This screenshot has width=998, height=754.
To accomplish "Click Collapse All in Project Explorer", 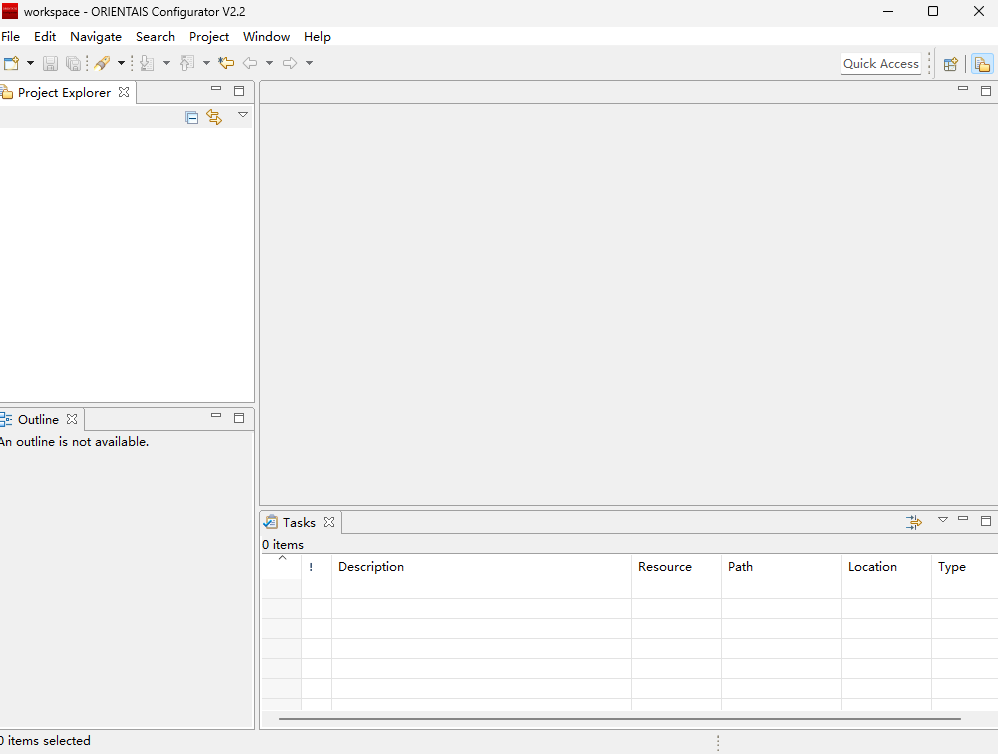I will [x=192, y=117].
